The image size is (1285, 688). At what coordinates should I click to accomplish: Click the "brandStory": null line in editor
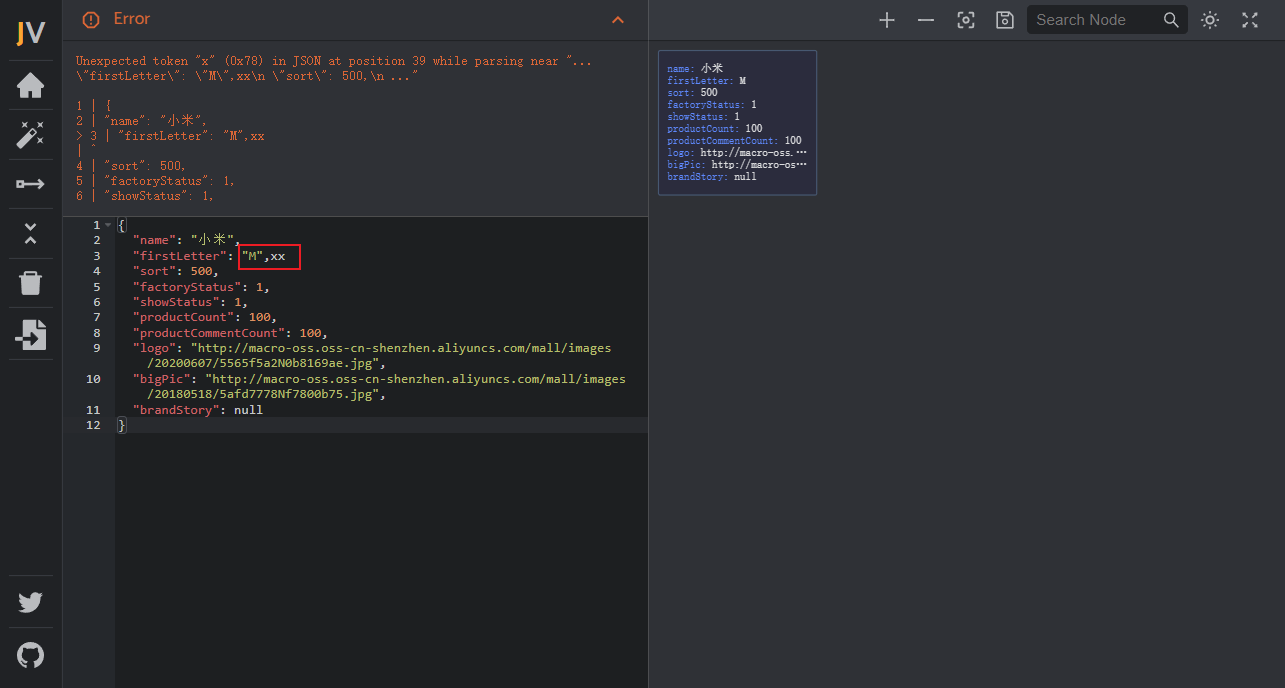[x=197, y=410]
